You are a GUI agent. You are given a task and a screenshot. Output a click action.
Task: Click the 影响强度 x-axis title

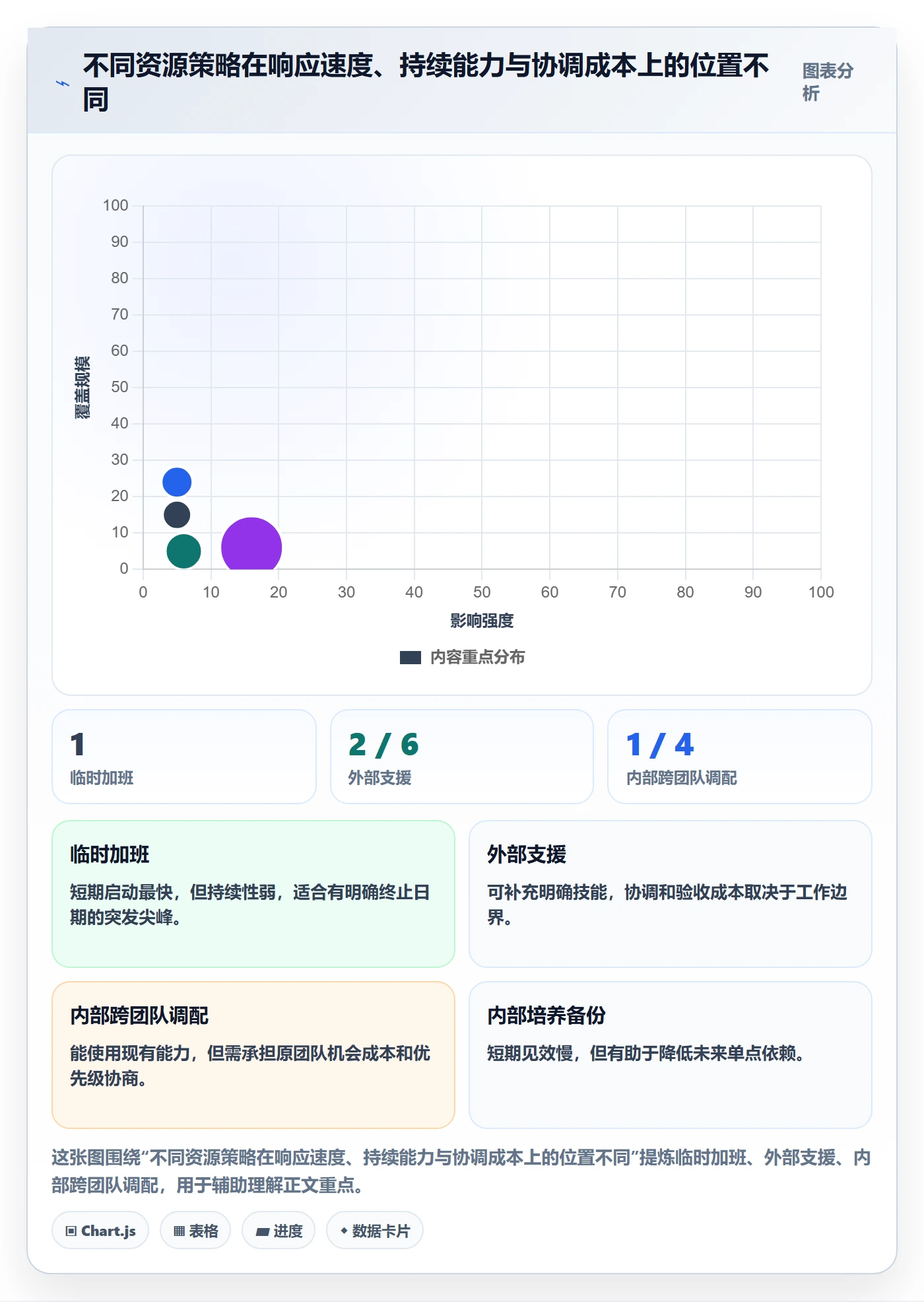pos(482,621)
